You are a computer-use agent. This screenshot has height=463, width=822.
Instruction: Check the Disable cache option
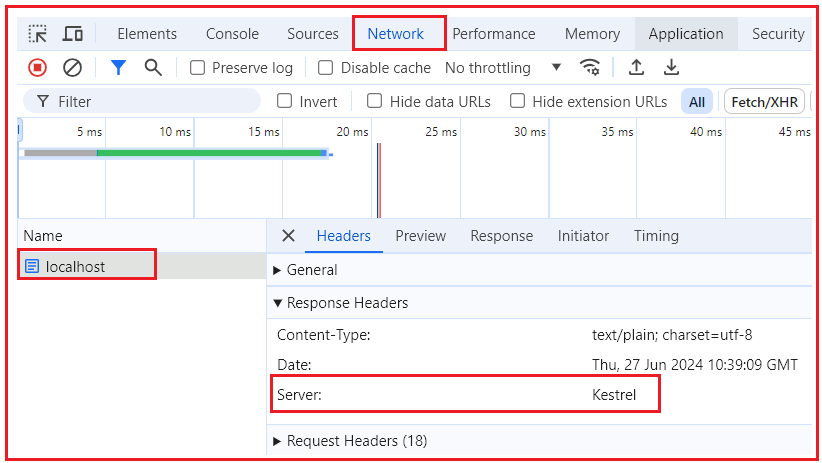326,68
